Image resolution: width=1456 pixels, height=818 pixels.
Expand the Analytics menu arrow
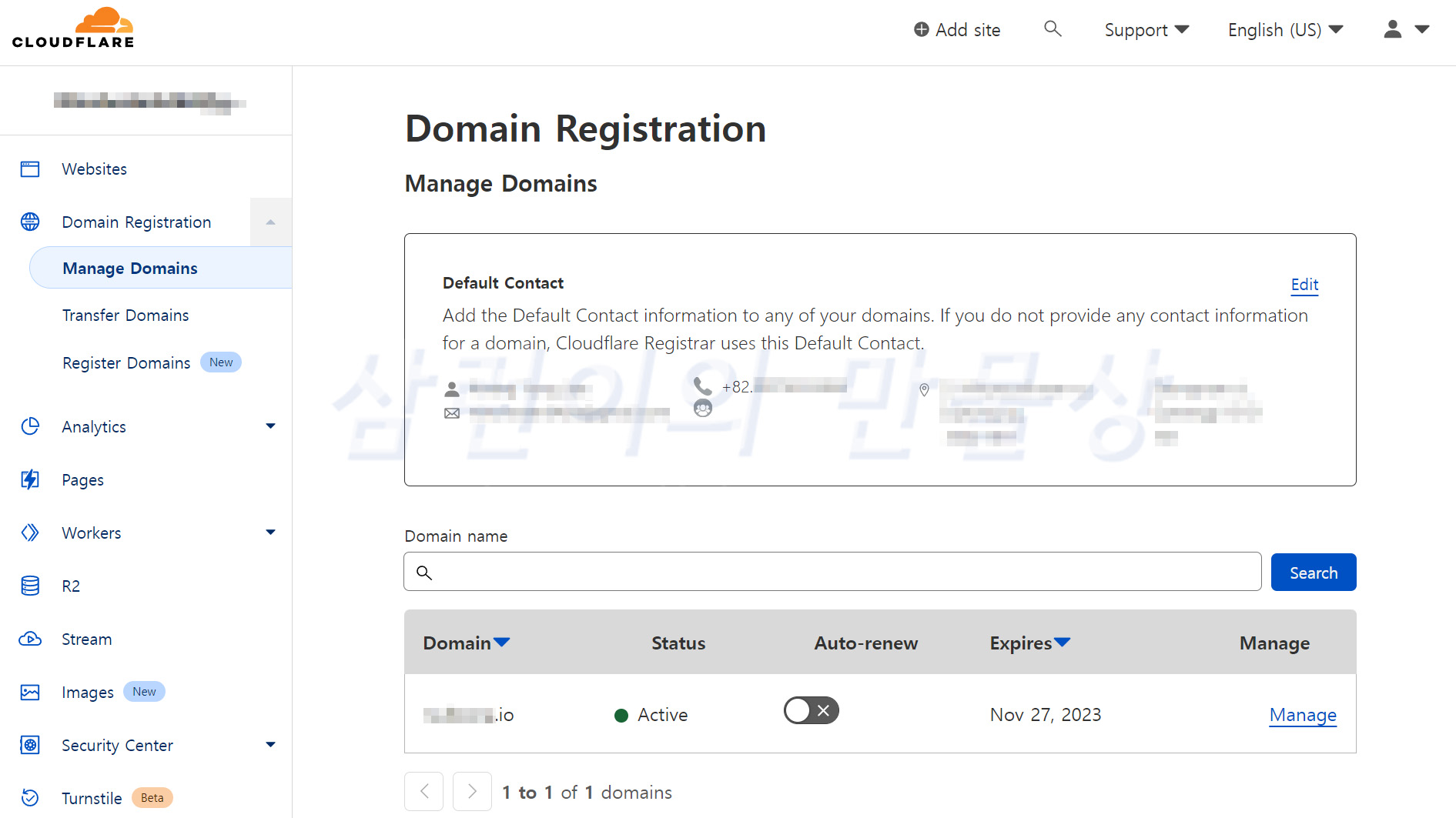pos(270,426)
